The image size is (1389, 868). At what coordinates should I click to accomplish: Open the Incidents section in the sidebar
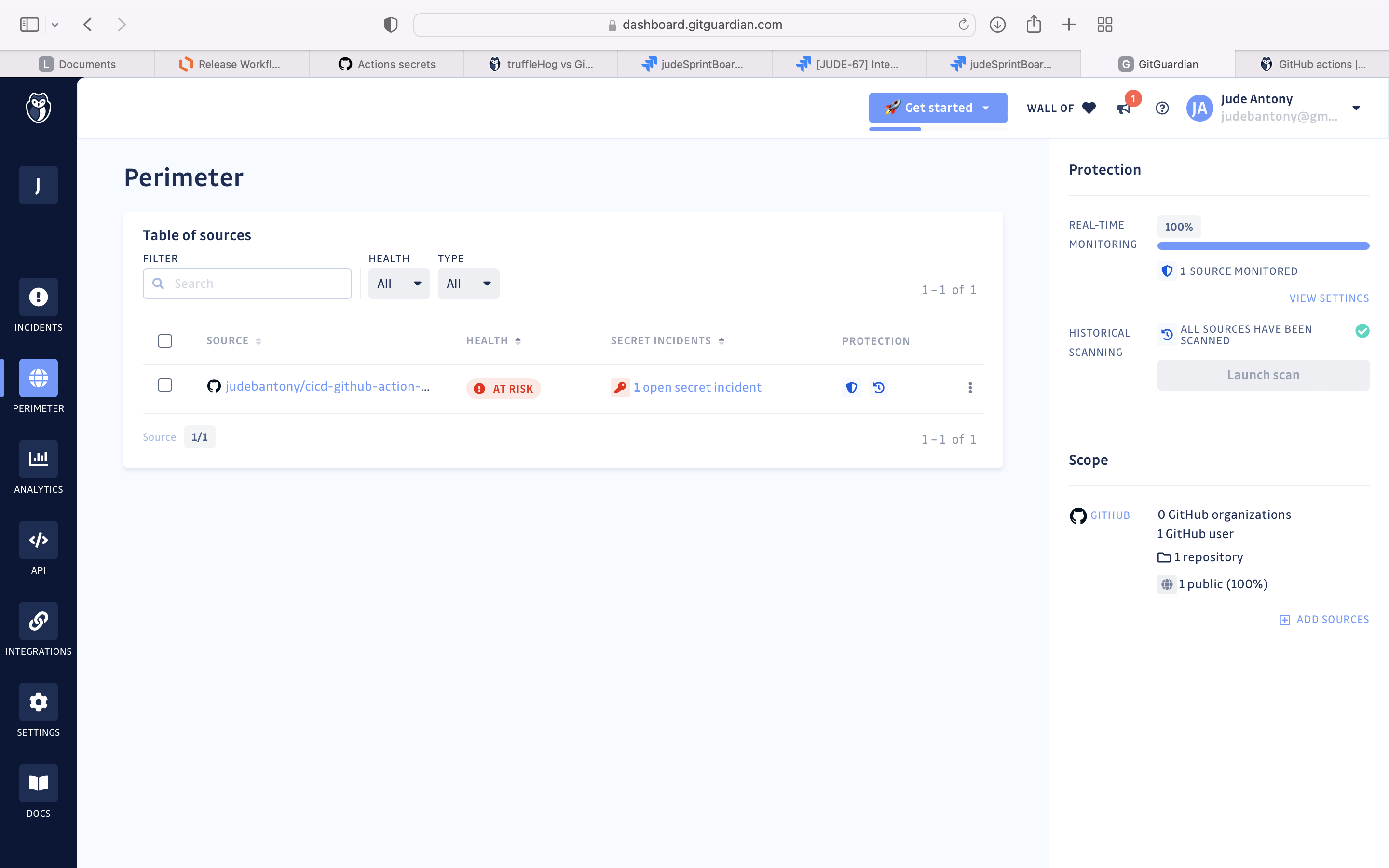(39, 298)
